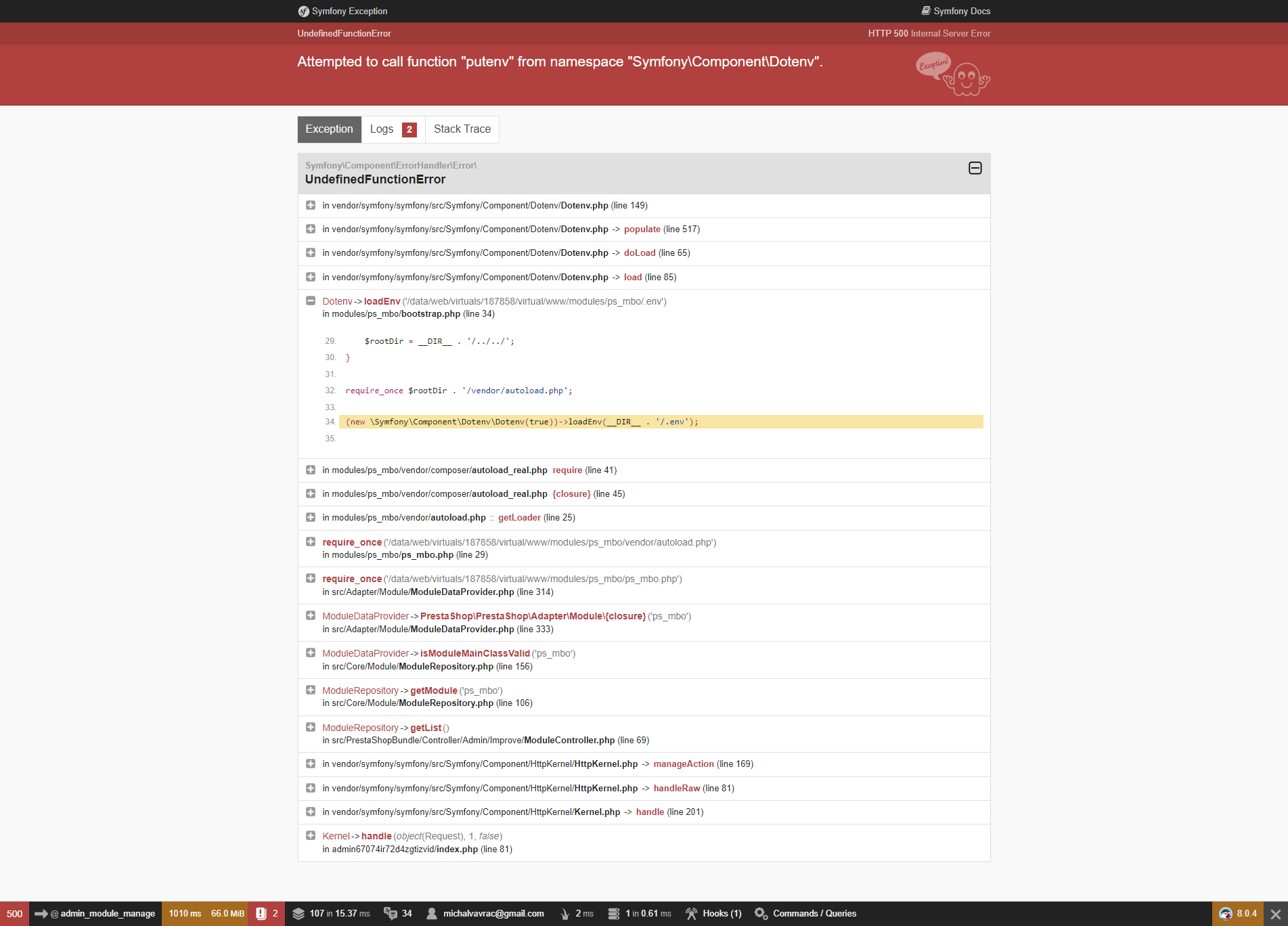Open the database queries icon panel

(614, 914)
